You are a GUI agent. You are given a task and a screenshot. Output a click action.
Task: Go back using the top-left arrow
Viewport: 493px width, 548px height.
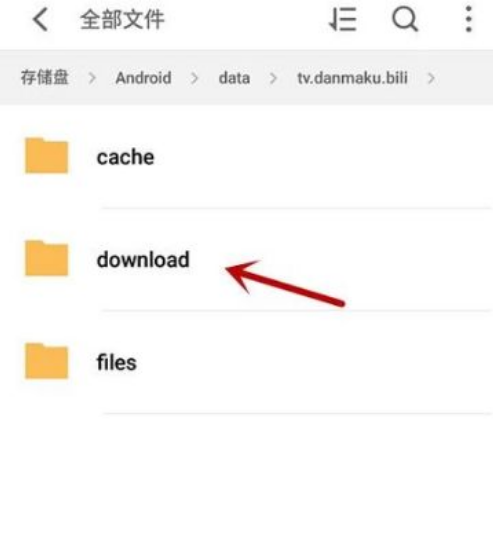pyautogui.click(x=40, y=20)
